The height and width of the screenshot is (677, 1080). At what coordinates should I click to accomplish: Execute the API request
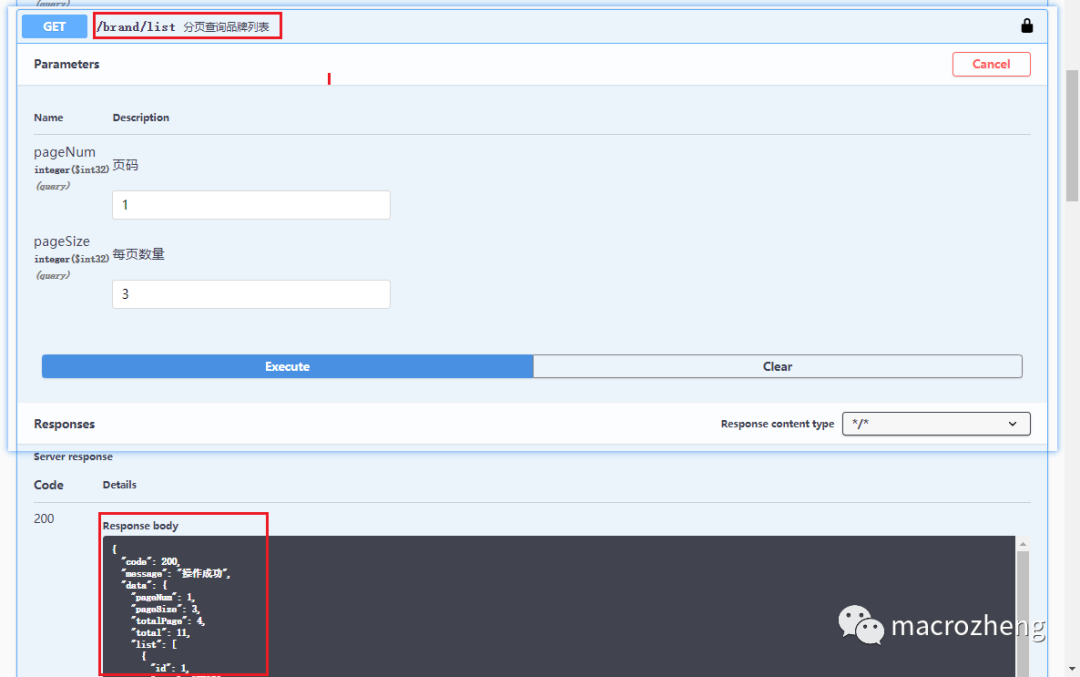coord(287,367)
